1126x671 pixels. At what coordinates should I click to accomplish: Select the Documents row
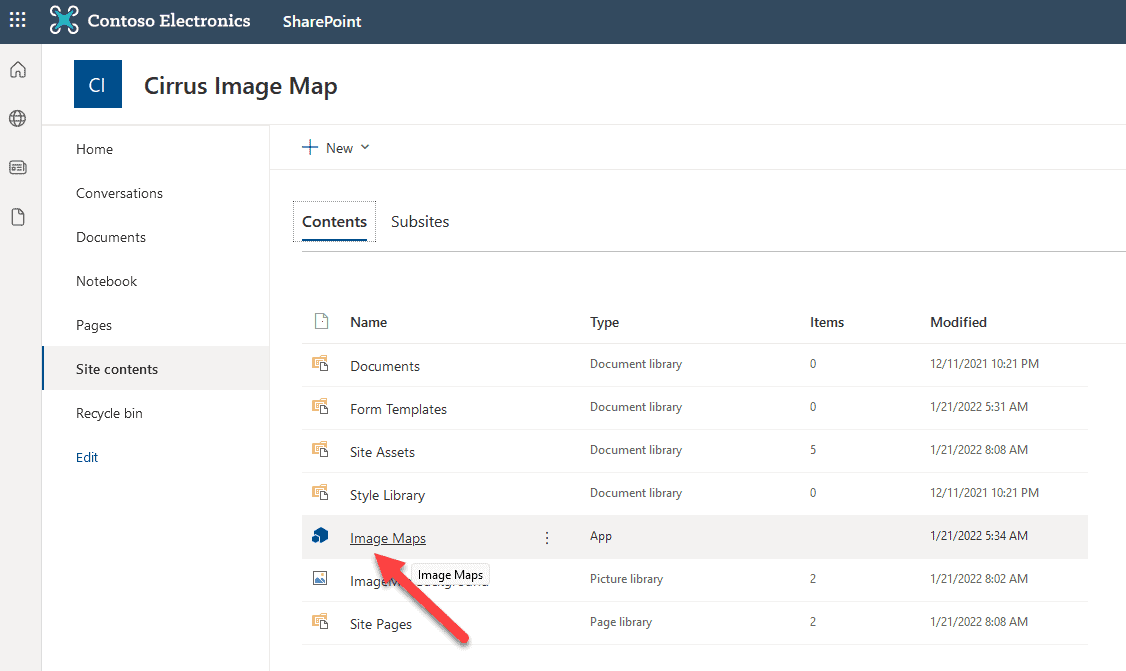[x=385, y=366]
